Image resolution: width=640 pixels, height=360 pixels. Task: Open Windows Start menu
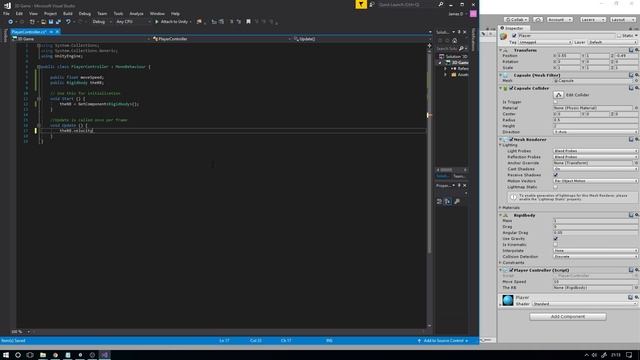[x=6, y=355]
